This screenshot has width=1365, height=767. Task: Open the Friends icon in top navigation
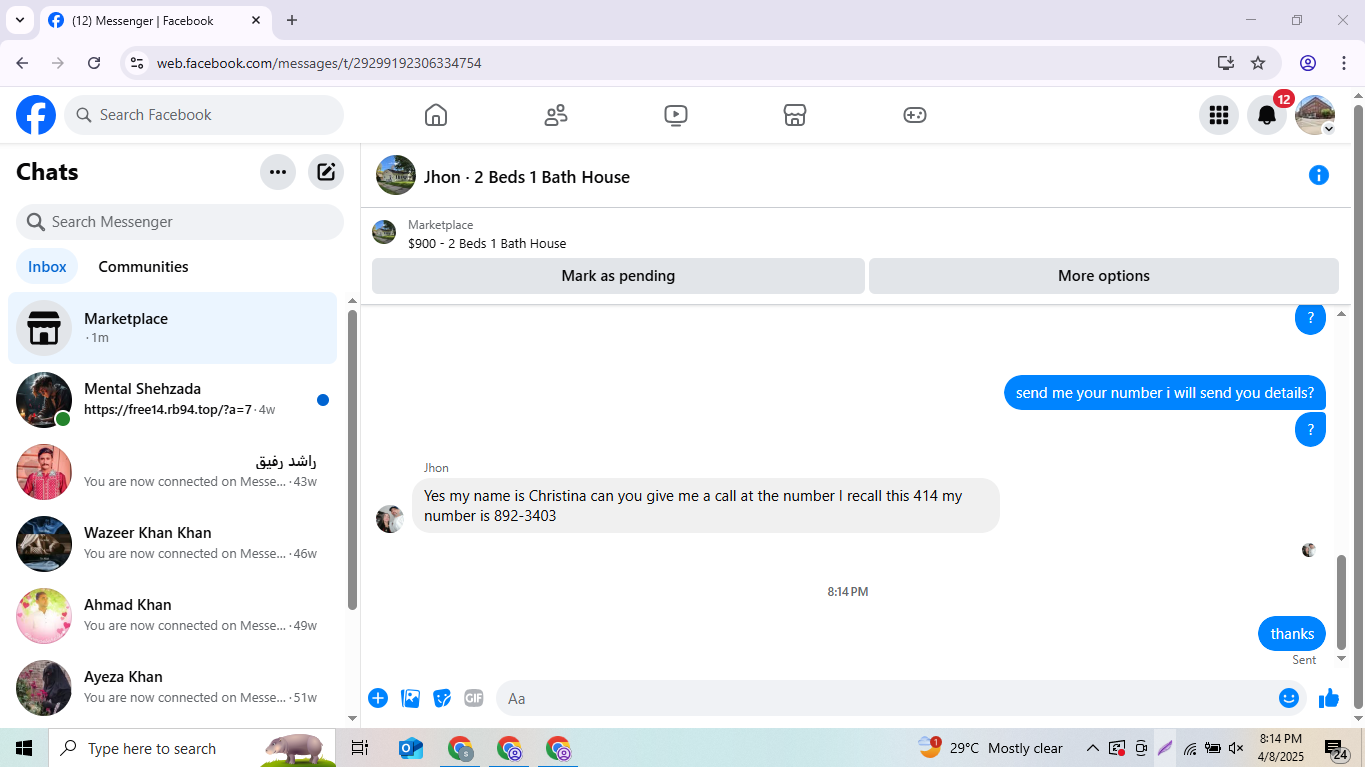coord(556,115)
